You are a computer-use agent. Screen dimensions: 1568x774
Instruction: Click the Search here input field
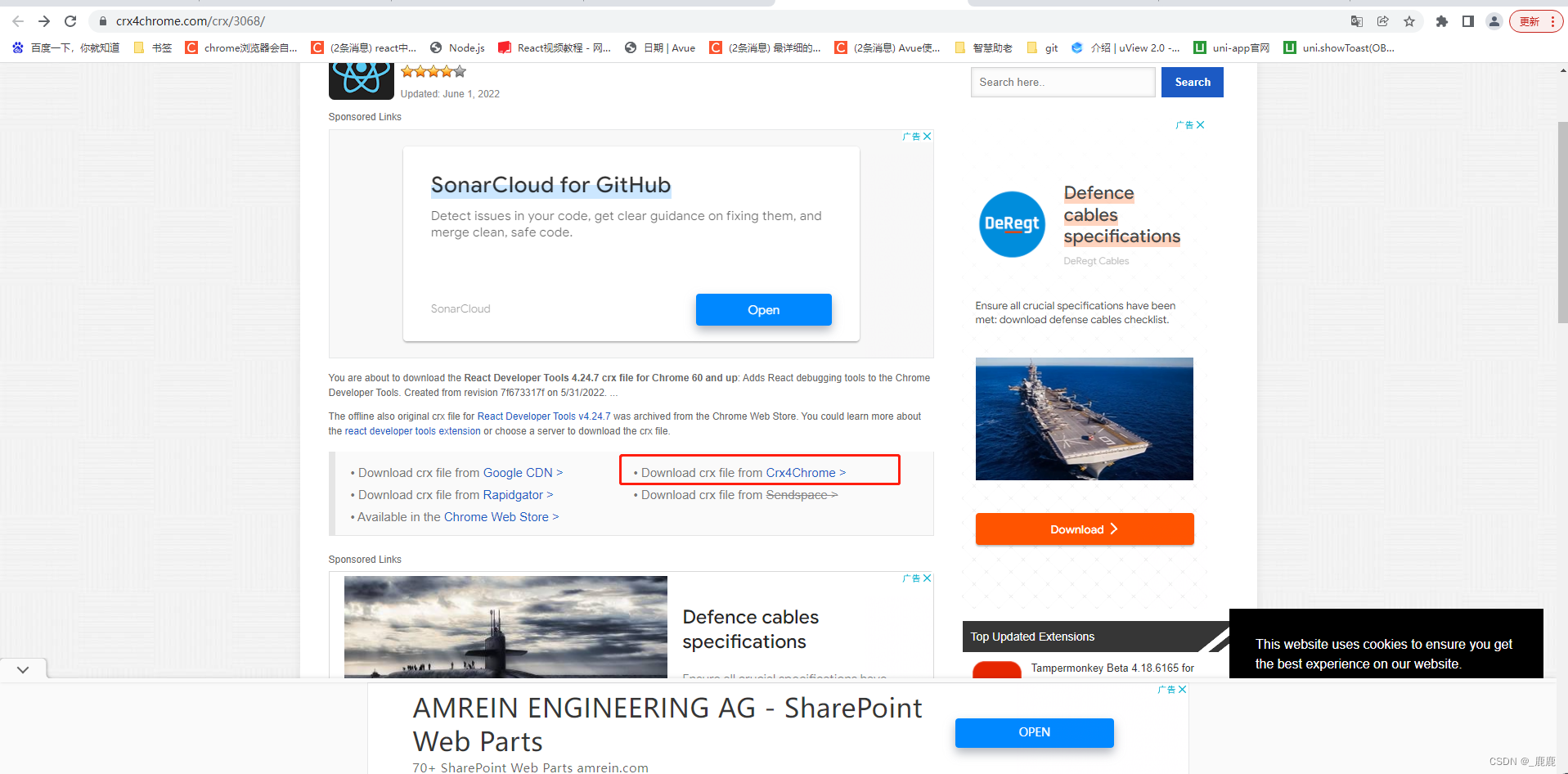click(1063, 82)
